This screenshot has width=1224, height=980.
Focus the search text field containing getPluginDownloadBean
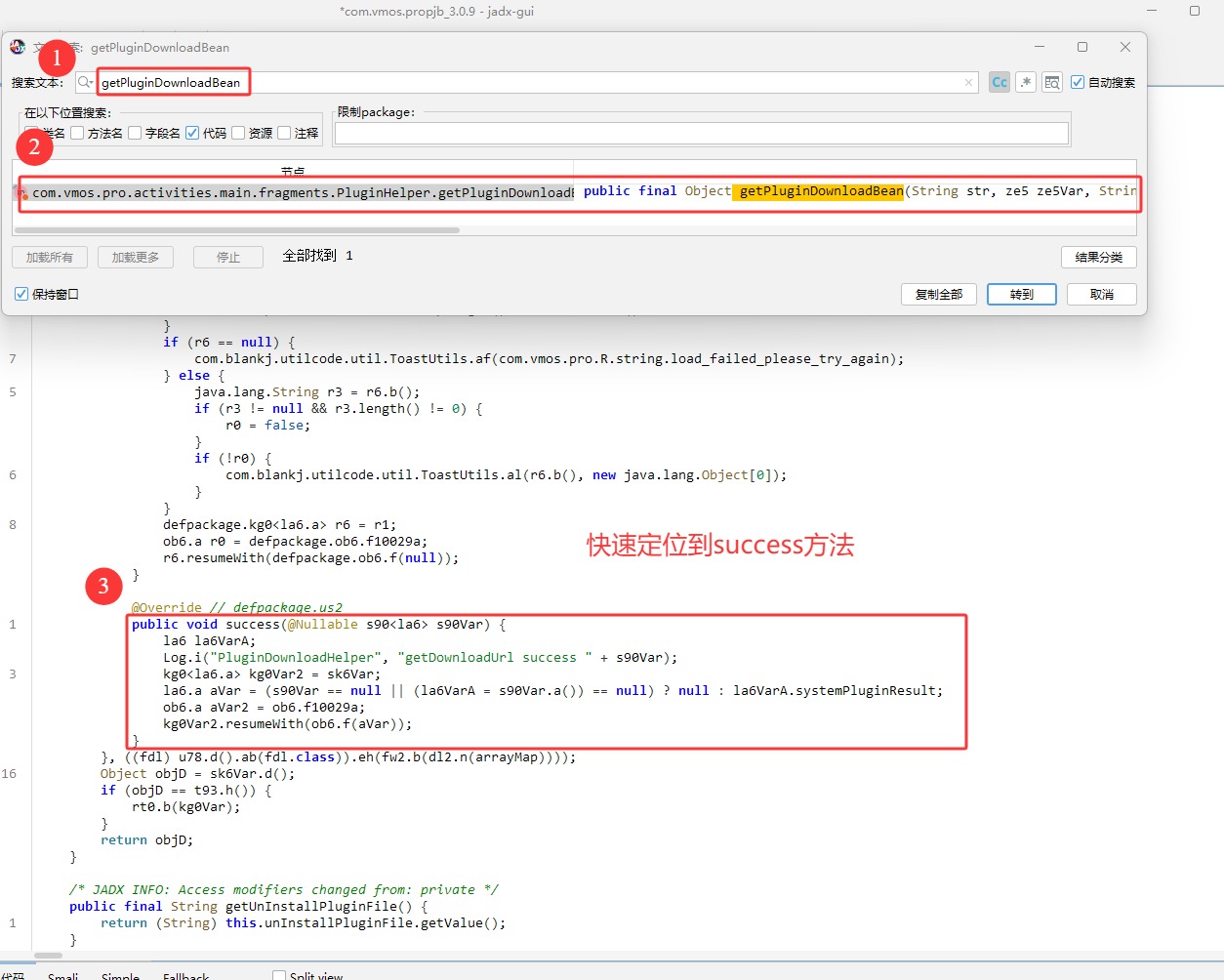click(x=526, y=82)
